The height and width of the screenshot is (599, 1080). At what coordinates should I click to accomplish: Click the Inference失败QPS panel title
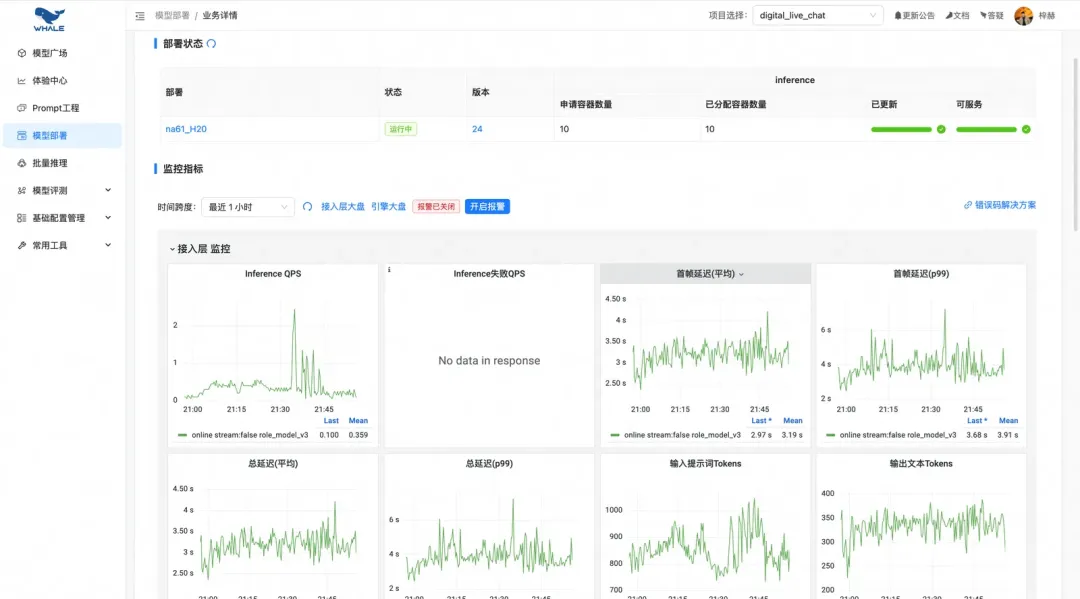[x=489, y=274]
